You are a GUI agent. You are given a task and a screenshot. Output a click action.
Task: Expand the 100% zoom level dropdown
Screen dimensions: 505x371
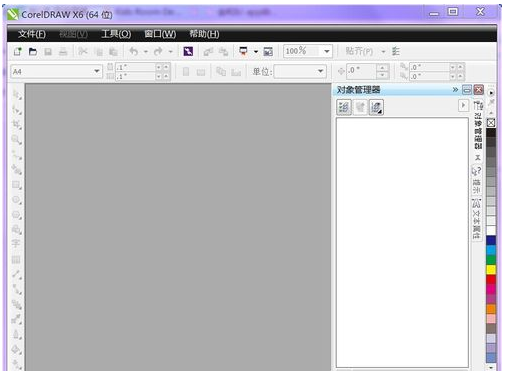327,51
